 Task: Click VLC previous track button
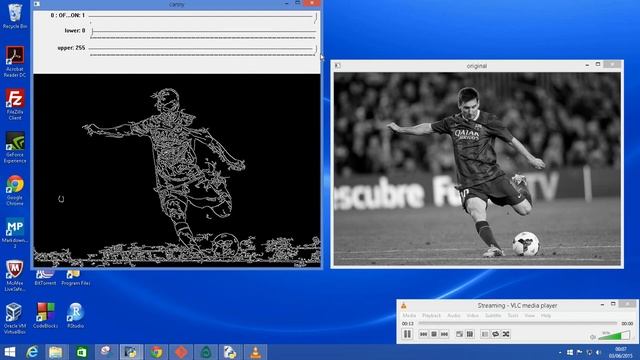pos(423,334)
